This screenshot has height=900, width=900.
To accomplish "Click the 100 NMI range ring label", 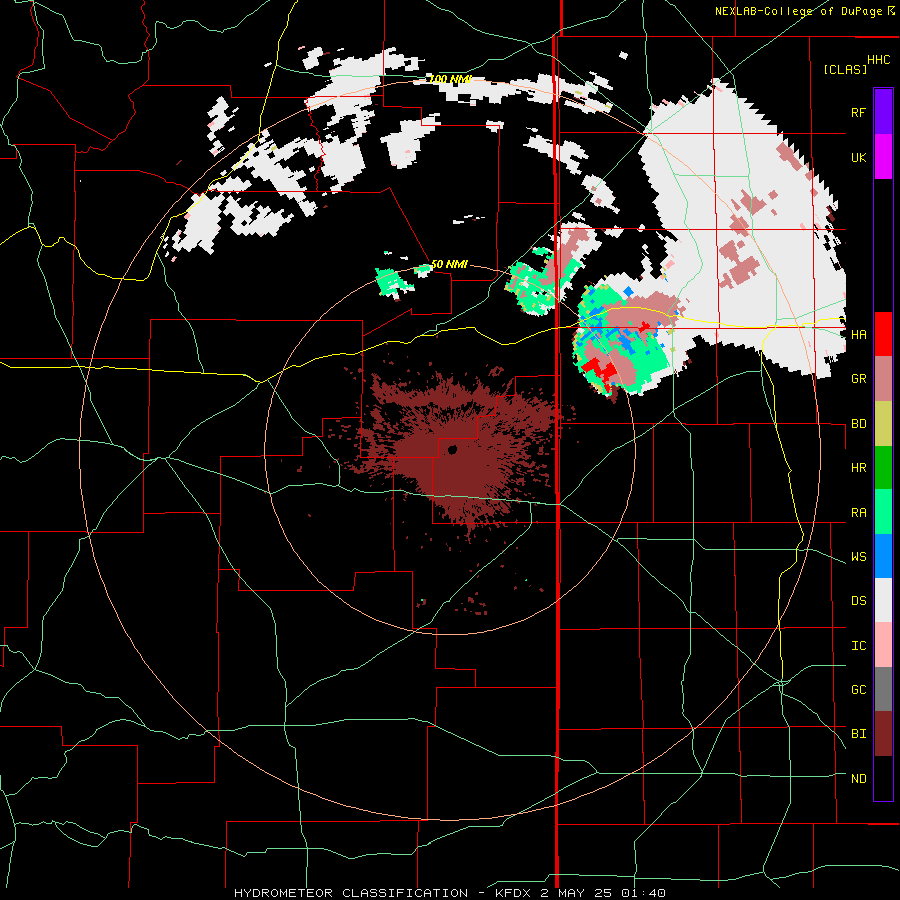I will pyautogui.click(x=451, y=79).
